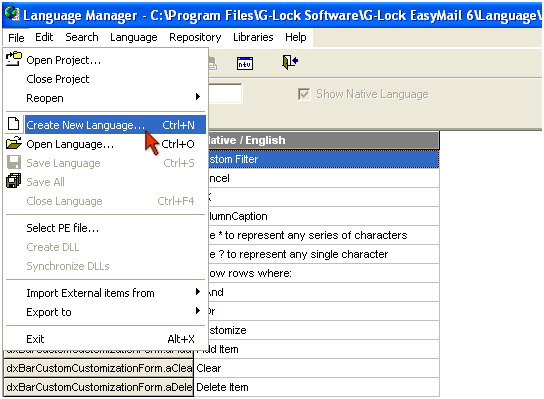Open the Search menu
This screenshot has height=399, width=544.
point(82,37)
